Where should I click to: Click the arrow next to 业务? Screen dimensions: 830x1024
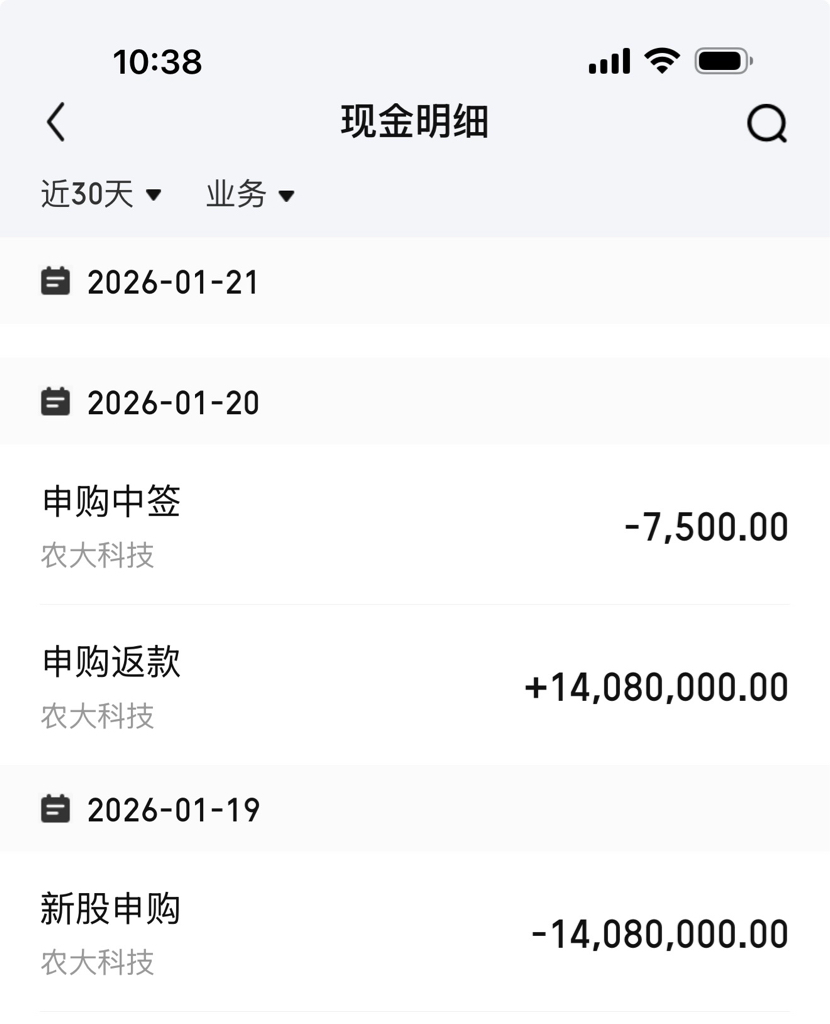tap(286, 195)
